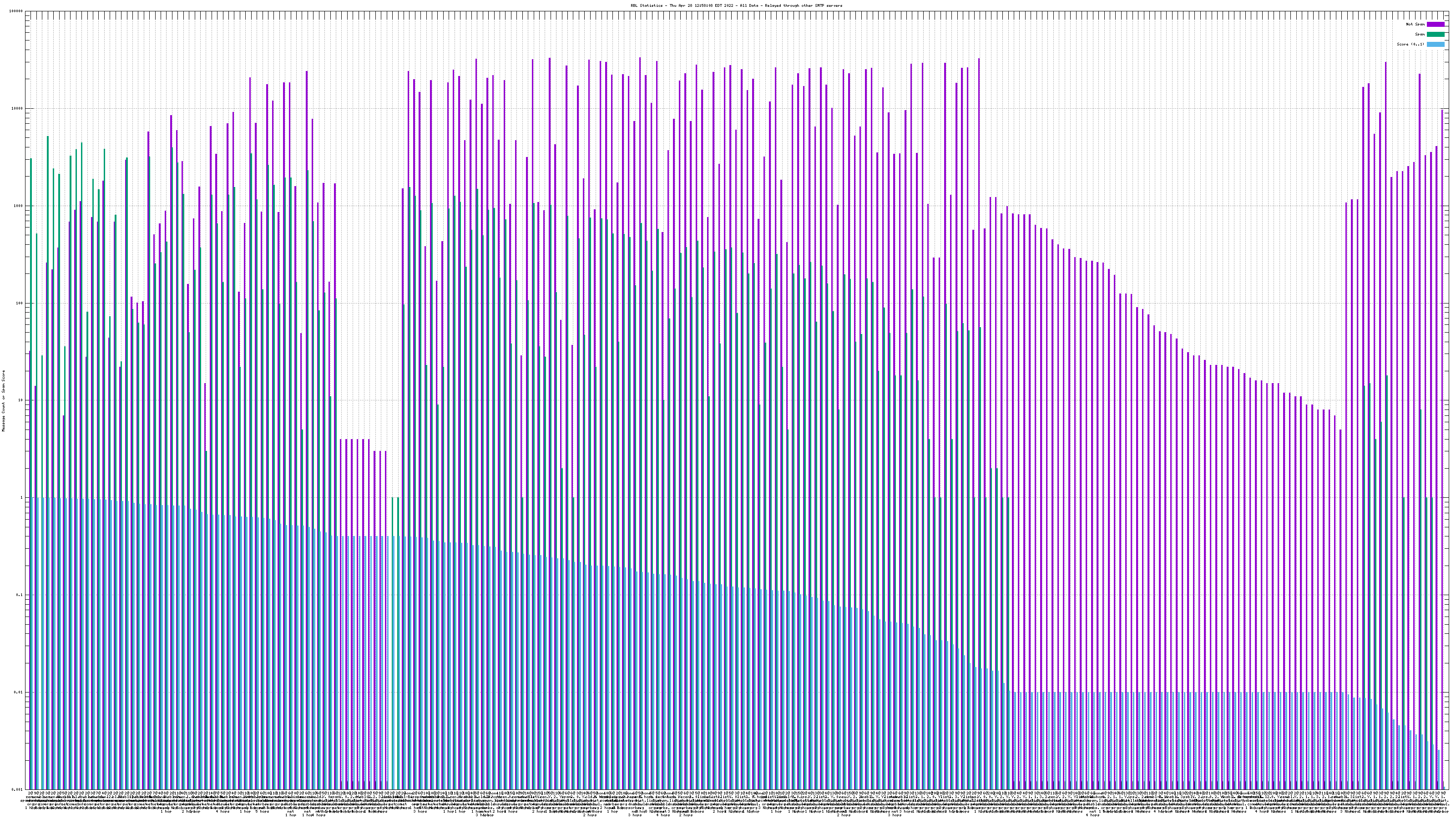Select the "Score (0..1)" legend label
1456x819 pixels.
coord(1410,44)
